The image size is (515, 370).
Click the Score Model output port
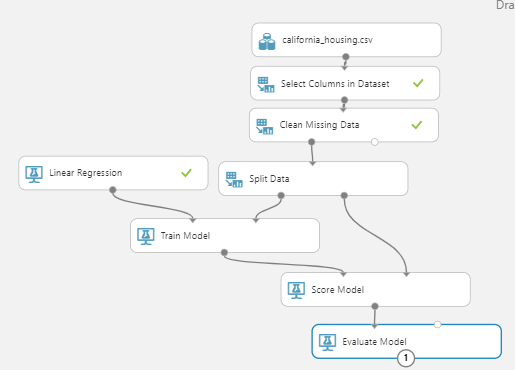[x=375, y=306]
